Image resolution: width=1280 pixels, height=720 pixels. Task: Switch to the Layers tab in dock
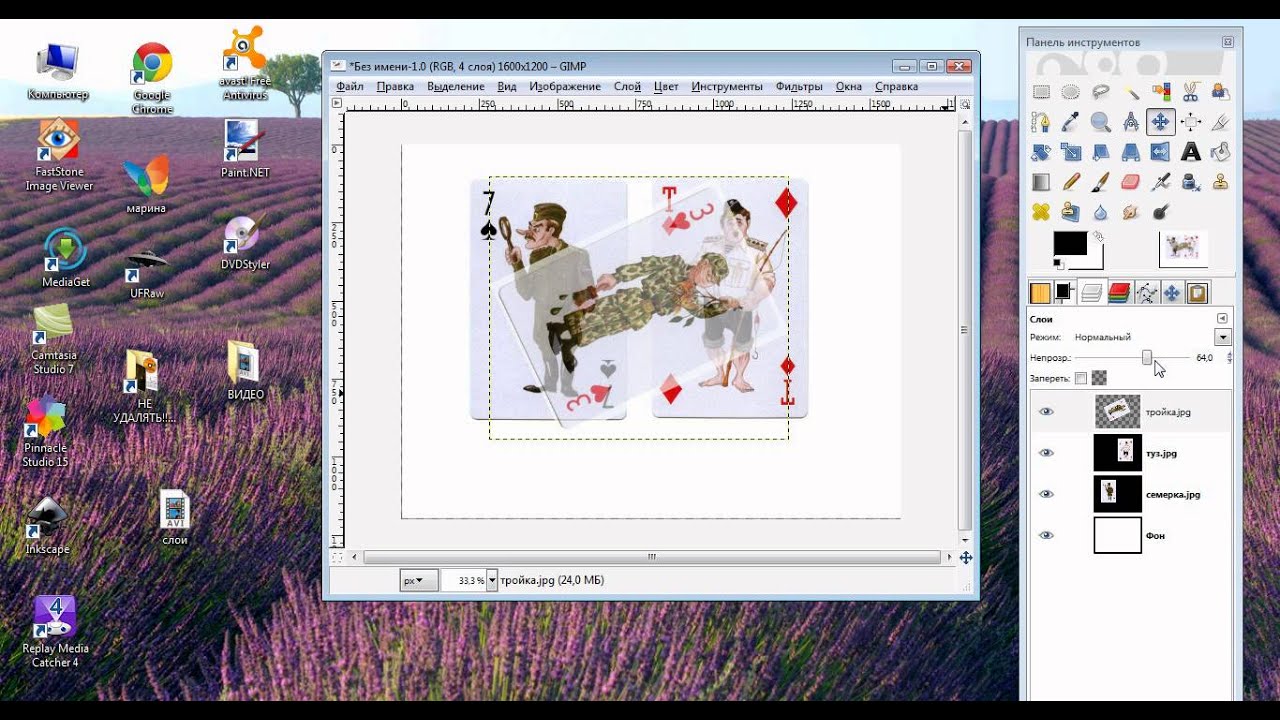[x=1092, y=293]
